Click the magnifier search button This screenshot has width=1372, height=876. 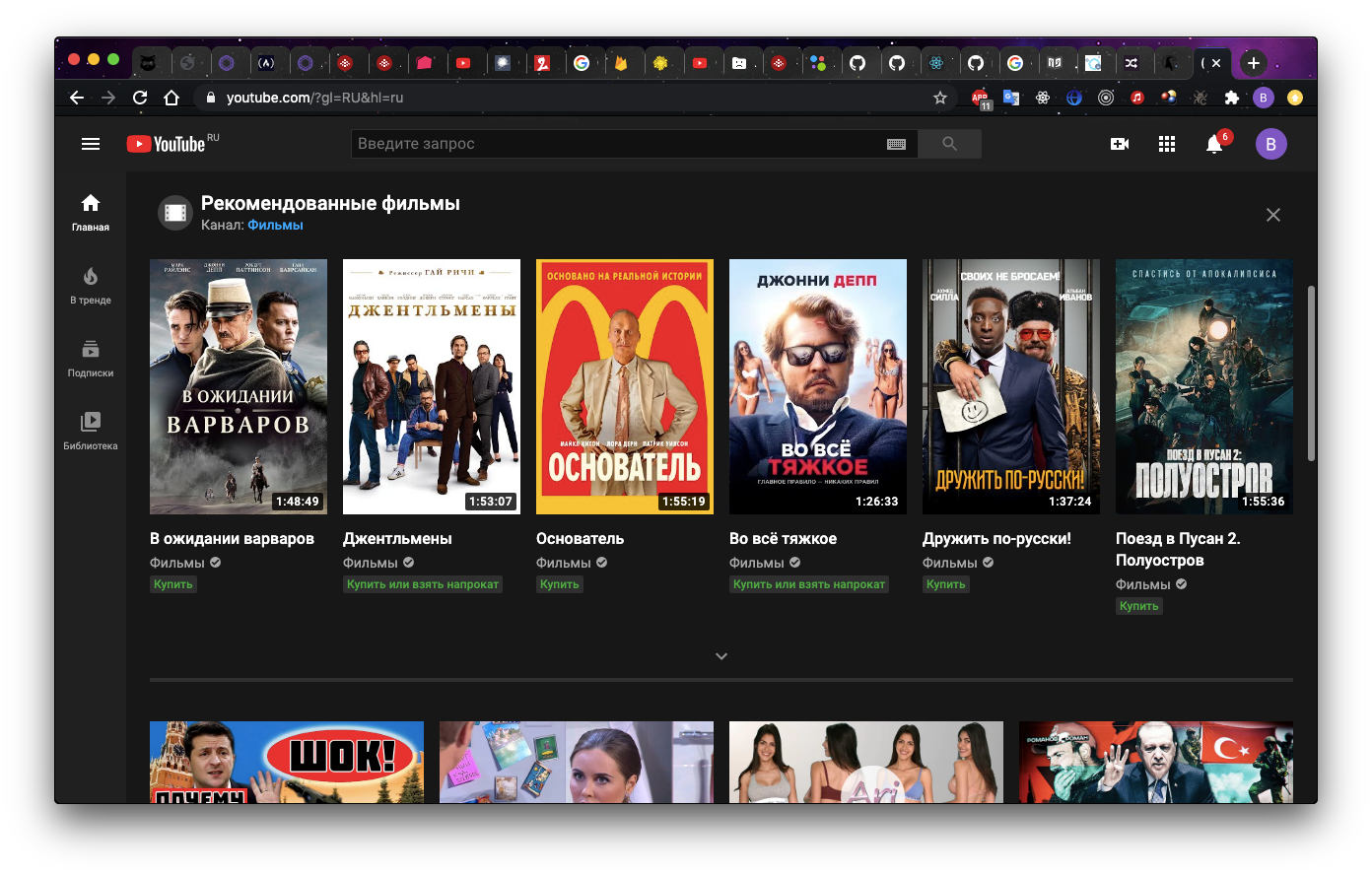(949, 144)
